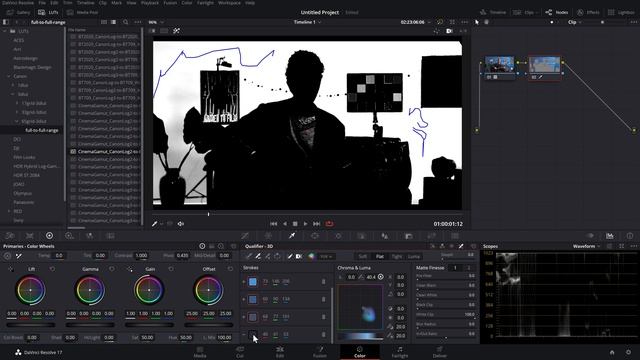Screen dimensions: 640x360
Task: Switch LUT browser to list view
Action: point(113,22)
